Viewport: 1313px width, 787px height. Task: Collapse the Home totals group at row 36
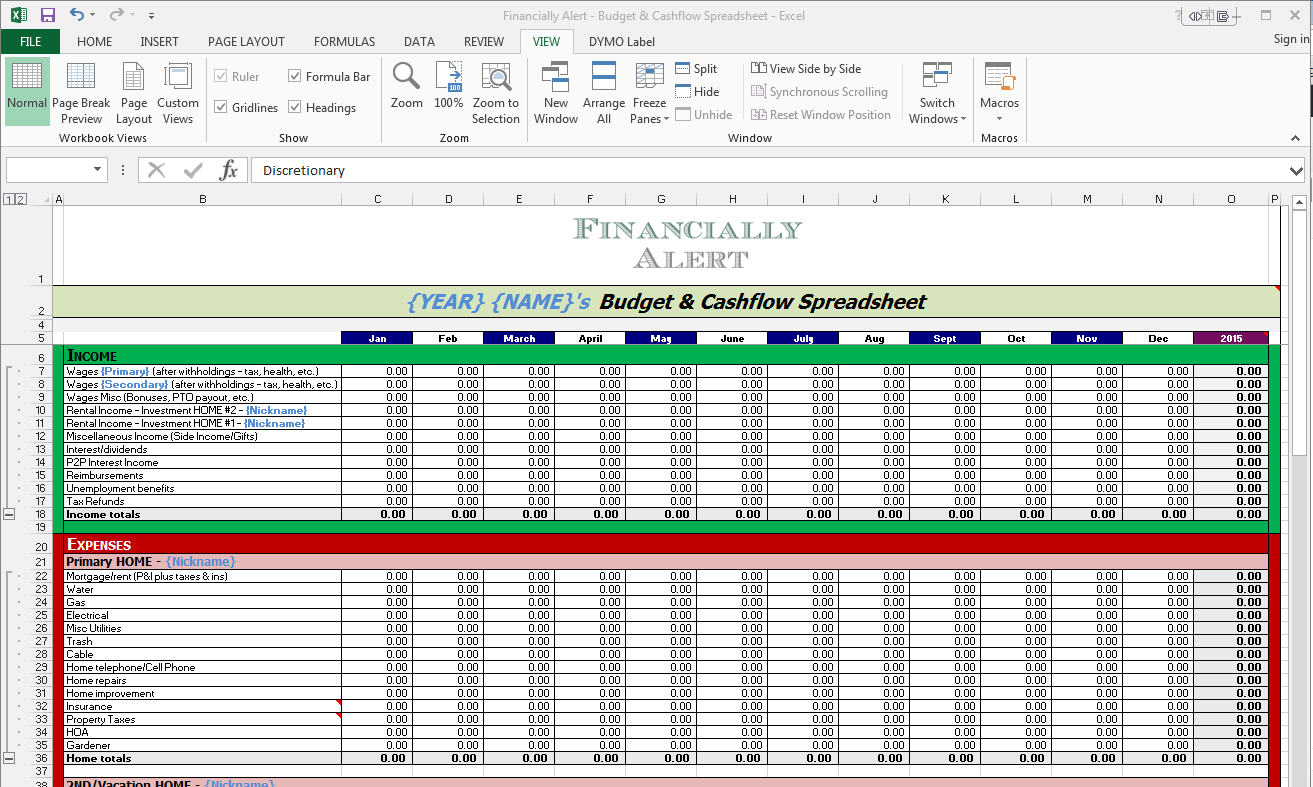[10, 758]
